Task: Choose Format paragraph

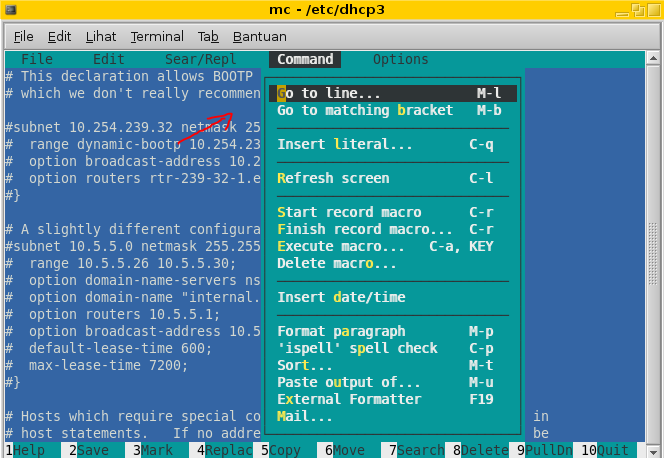Action: point(393,331)
